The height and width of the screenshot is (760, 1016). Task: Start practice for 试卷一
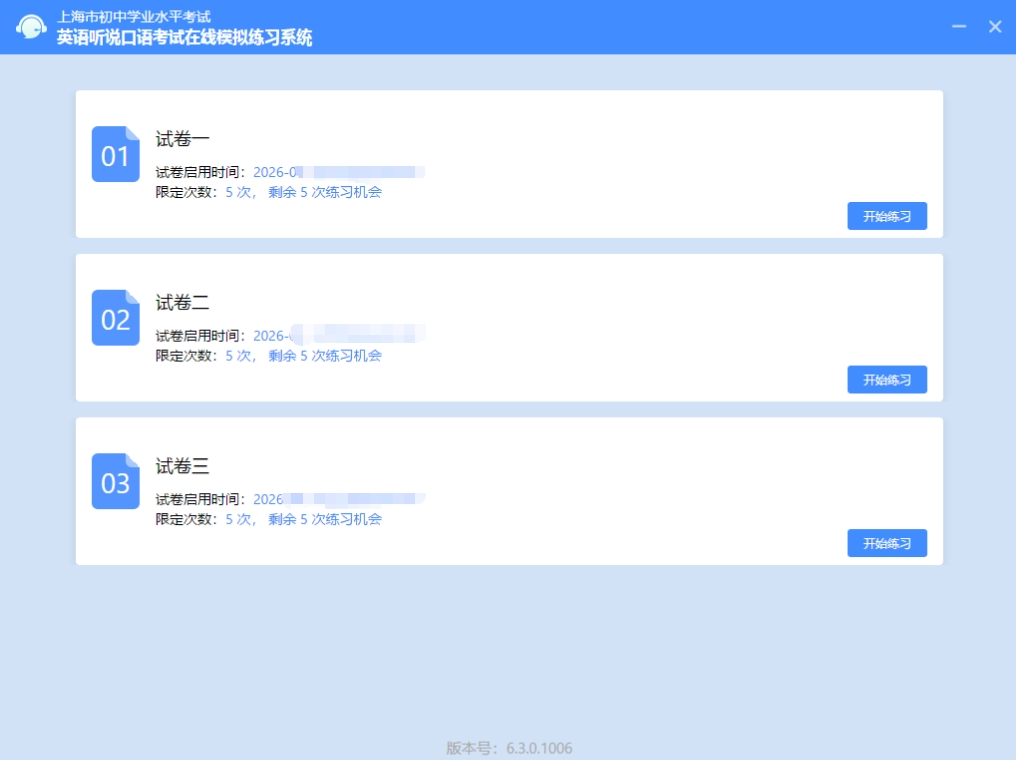coord(886,216)
